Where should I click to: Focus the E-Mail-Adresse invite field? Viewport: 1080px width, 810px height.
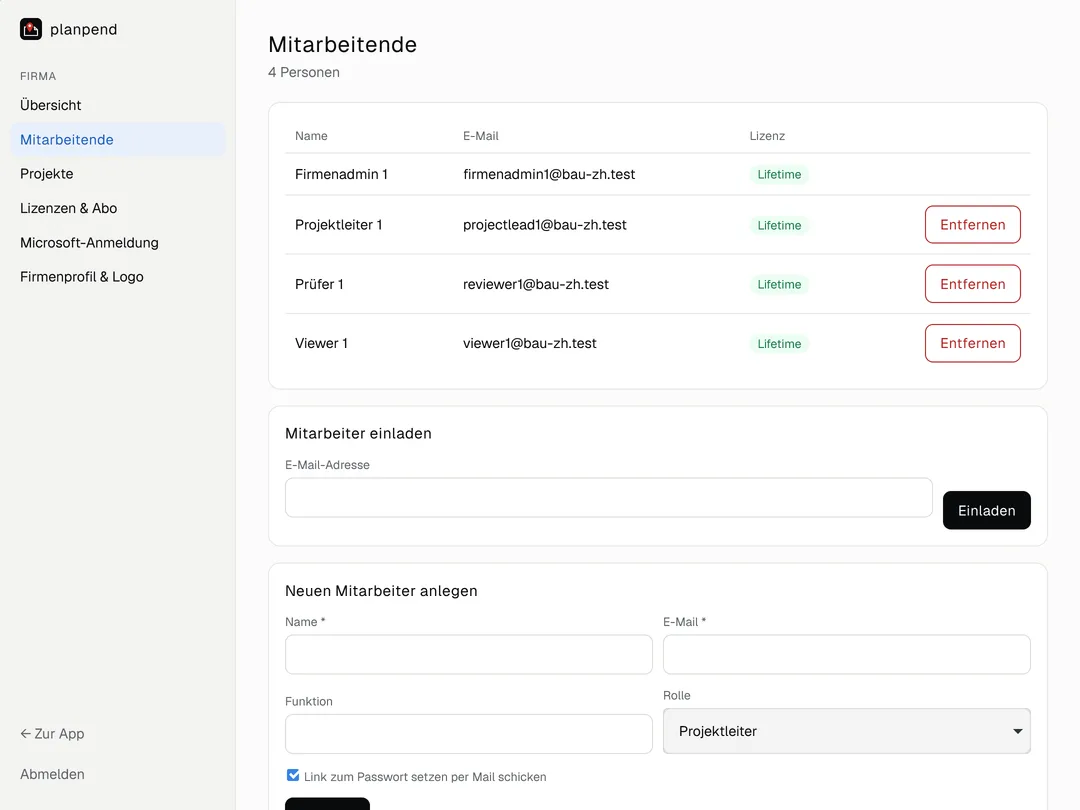coord(609,497)
